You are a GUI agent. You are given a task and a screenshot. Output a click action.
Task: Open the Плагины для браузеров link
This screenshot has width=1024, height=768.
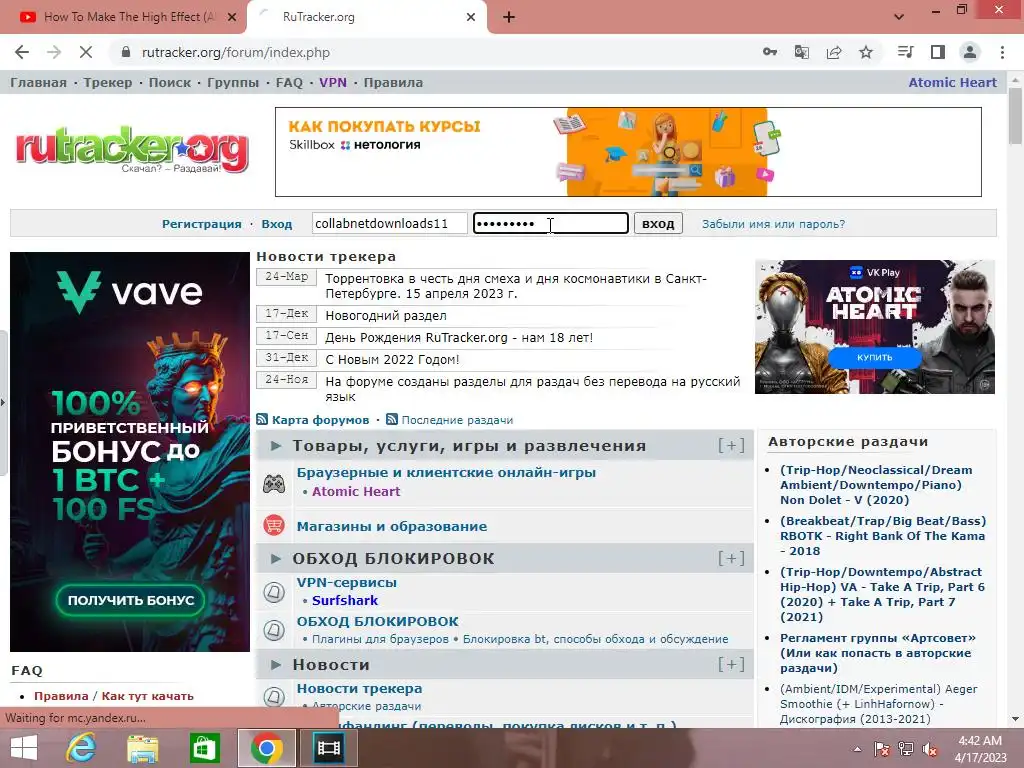pos(380,639)
